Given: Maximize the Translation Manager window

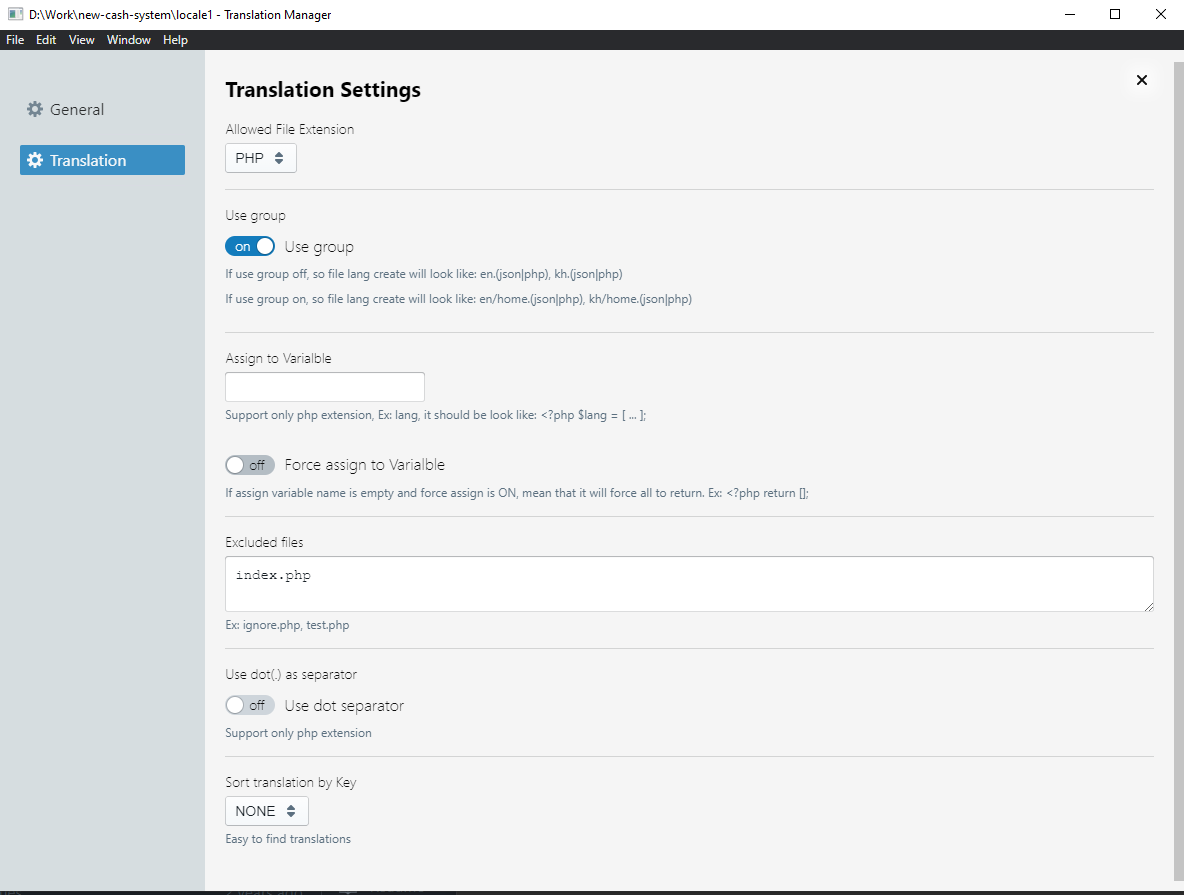Looking at the screenshot, I should (x=1115, y=15).
